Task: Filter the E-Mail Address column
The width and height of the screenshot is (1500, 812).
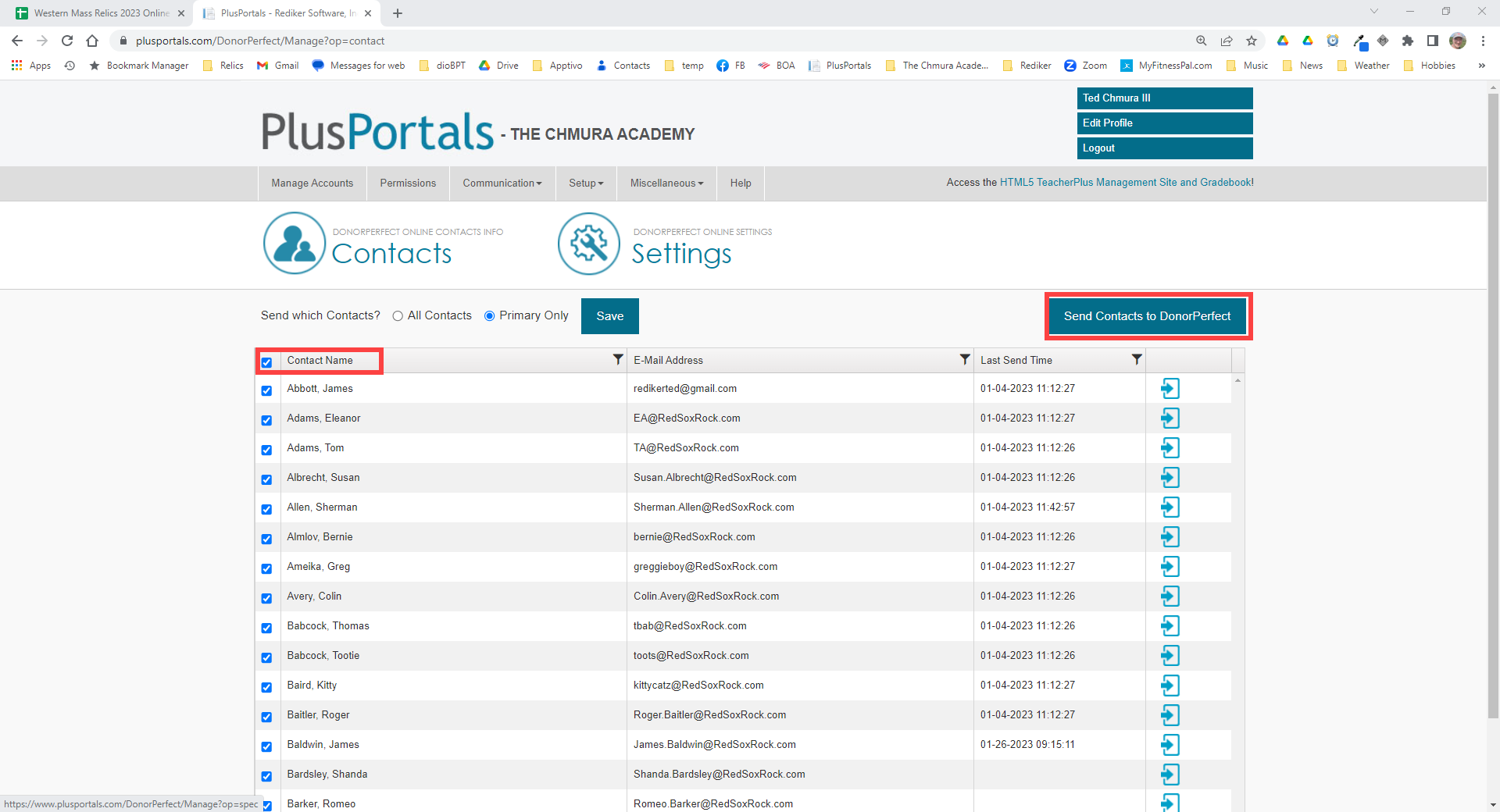Action: click(965, 359)
